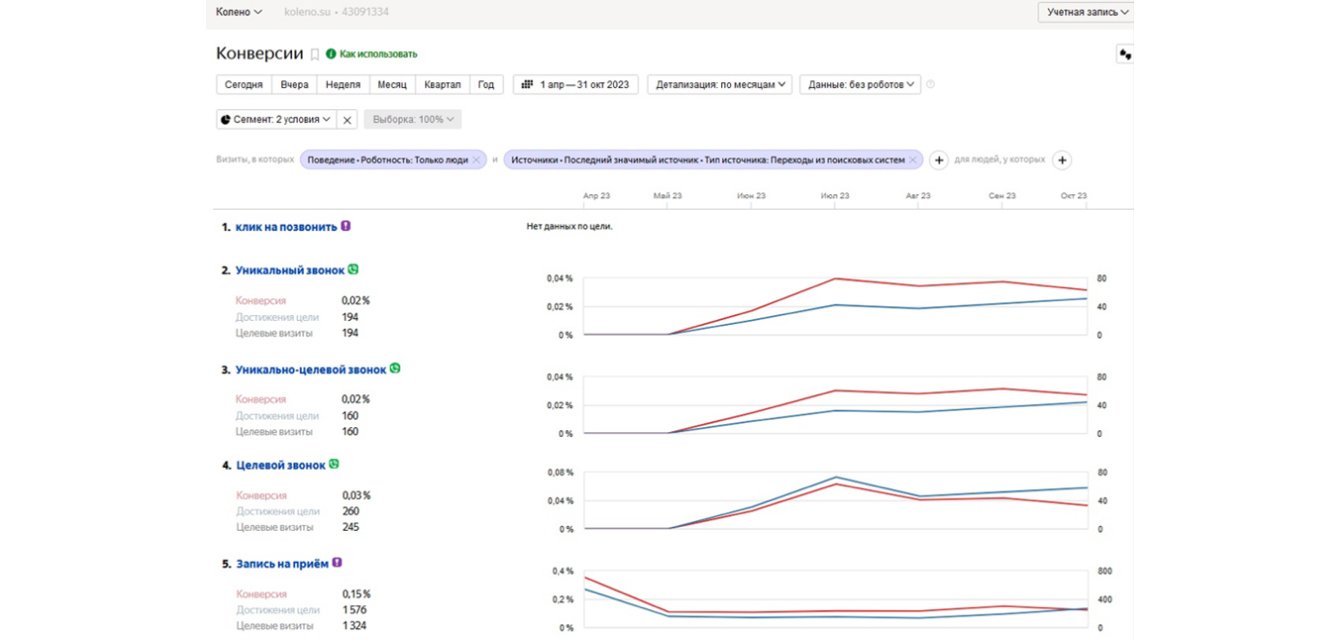Click the bookmark icon next to Конверсии
1340x640 pixels.
pos(315,54)
